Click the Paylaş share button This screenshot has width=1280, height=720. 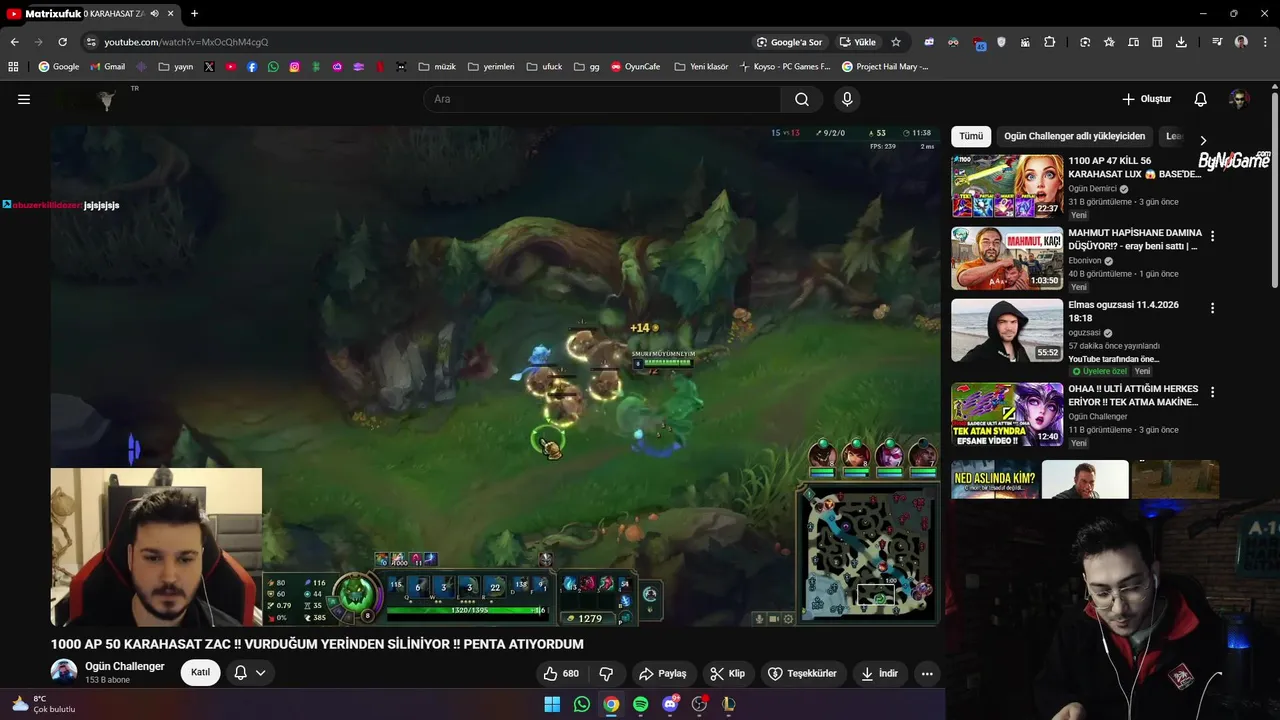point(663,673)
